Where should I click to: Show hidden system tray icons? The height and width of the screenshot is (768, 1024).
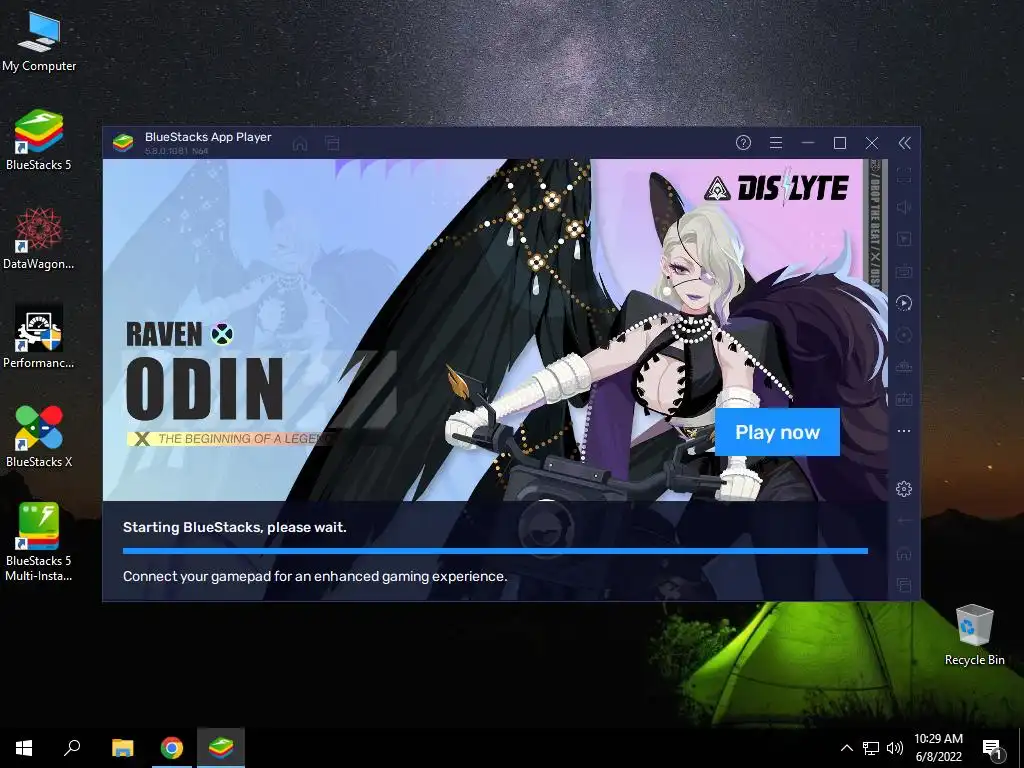(x=846, y=748)
